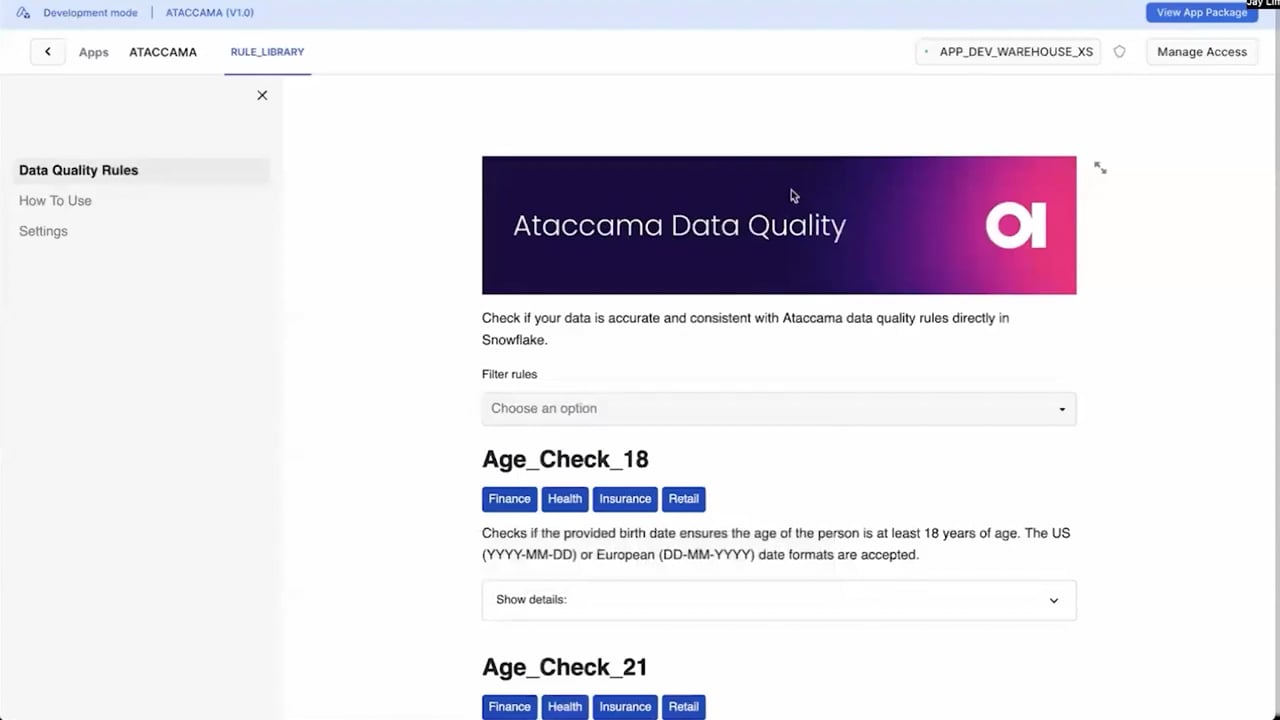Image resolution: width=1280 pixels, height=720 pixels.
Task: Close the sidebar using the X icon
Action: pyautogui.click(x=262, y=95)
